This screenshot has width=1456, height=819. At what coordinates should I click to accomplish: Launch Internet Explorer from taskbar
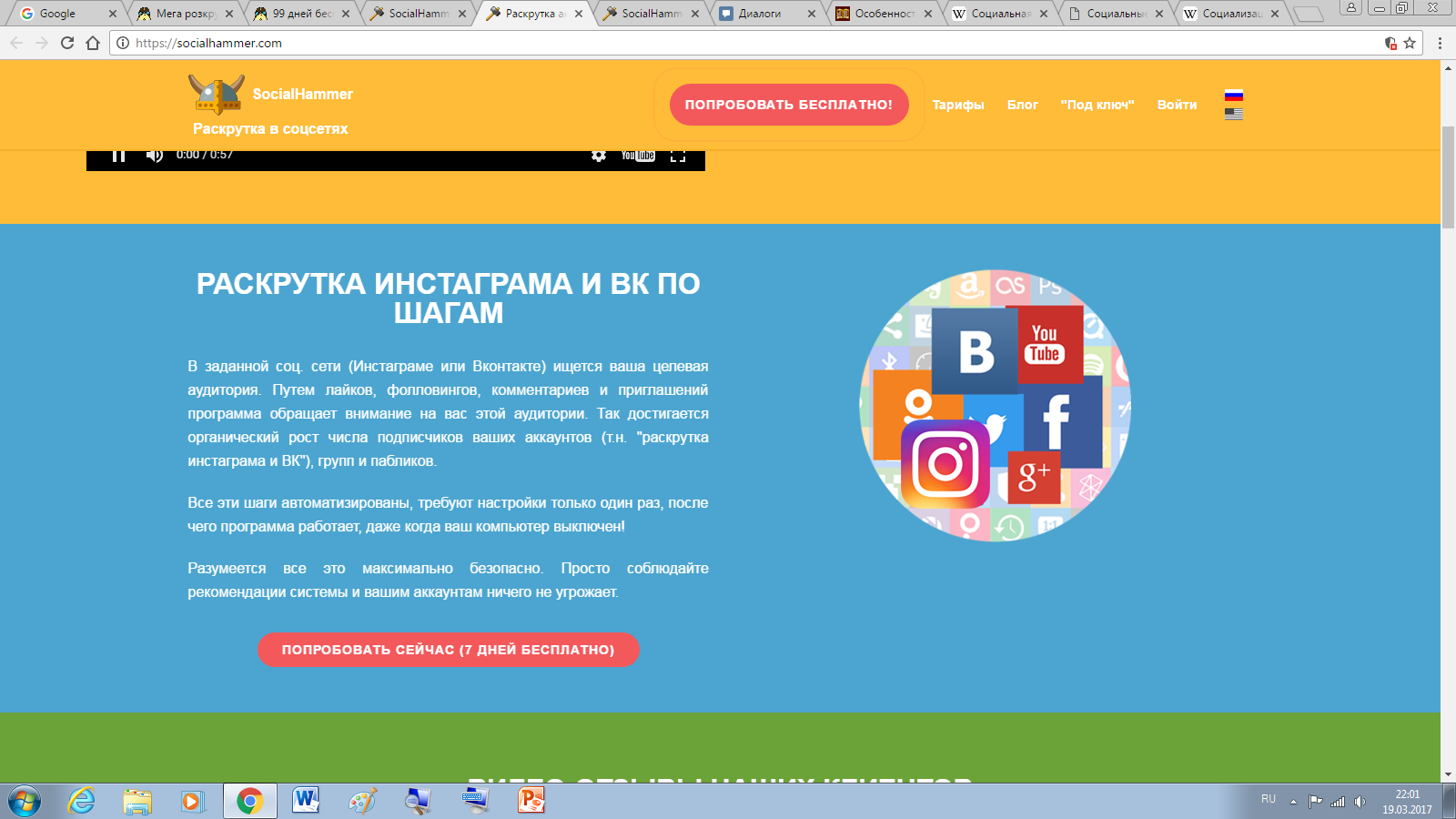click(82, 801)
